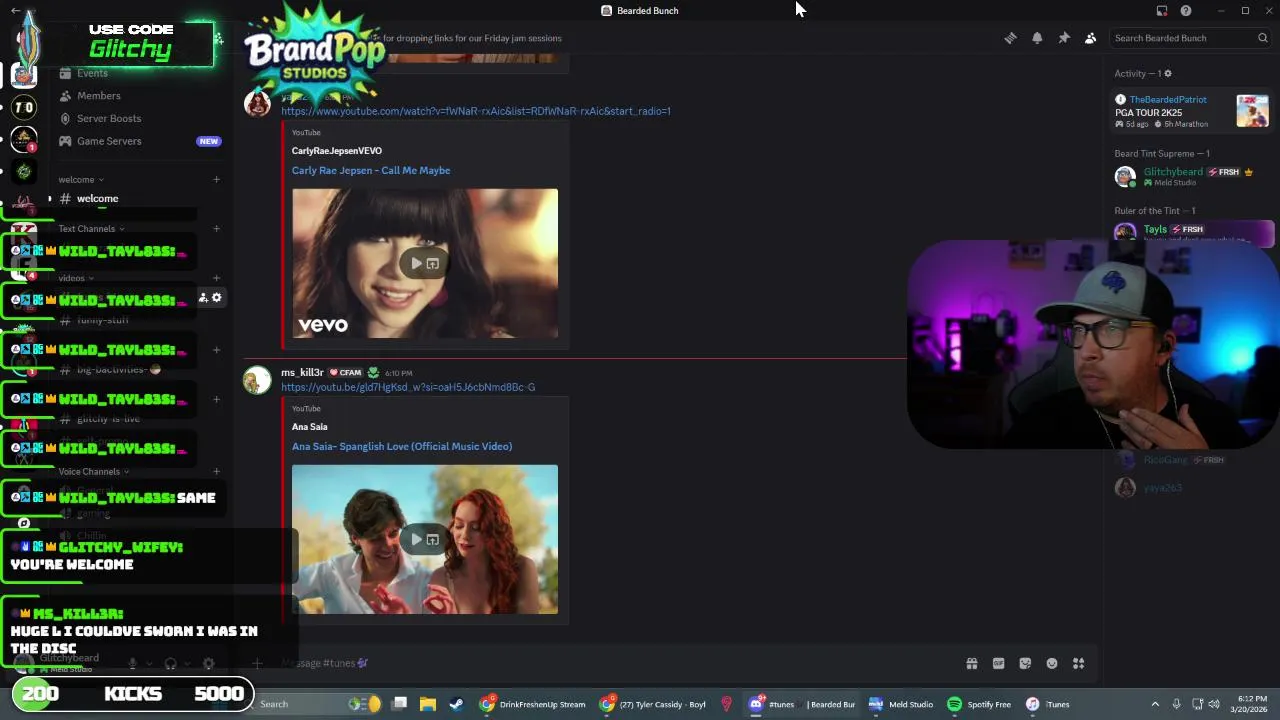Create invite for the selected channel
The width and height of the screenshot is (1280, 720).
pyautogui.click(x=203, y=298)
